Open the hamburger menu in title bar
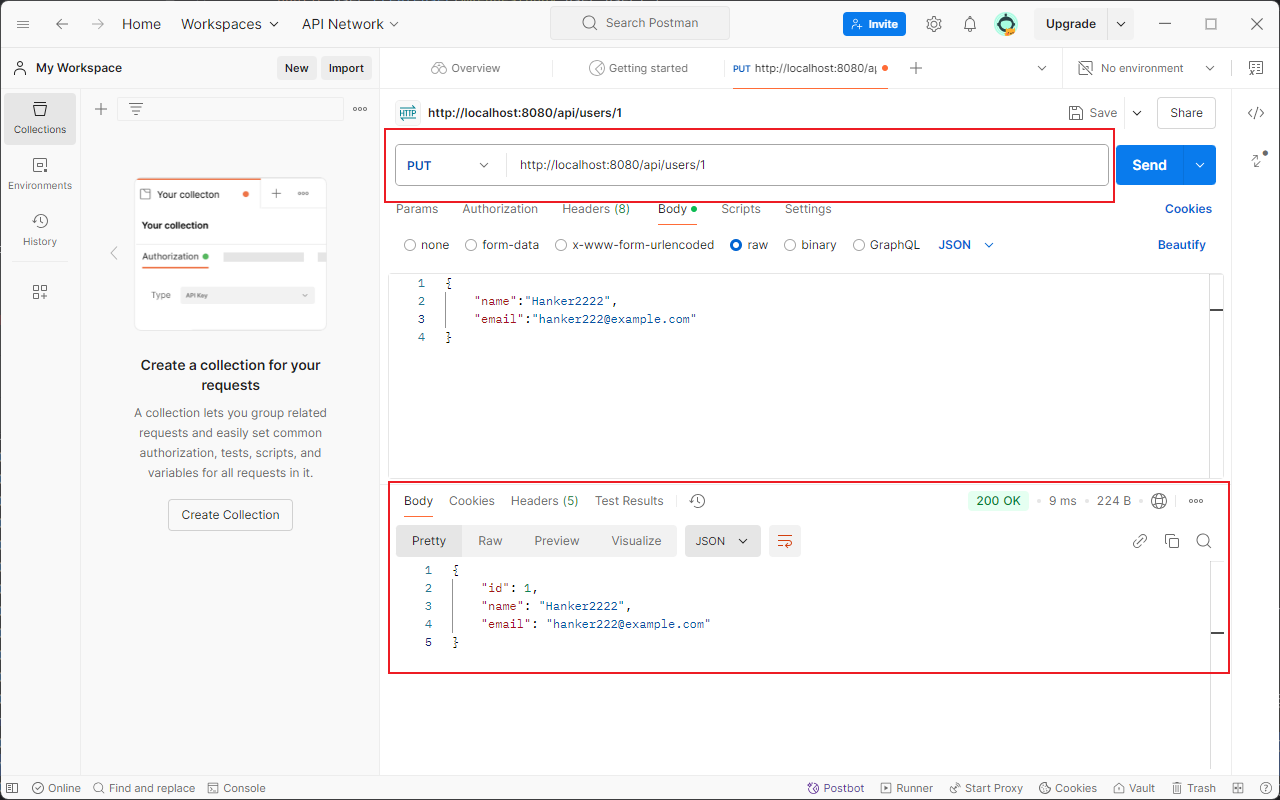Image resolution: width=1280 pixels, height=800 pixels. coord(23,24)
